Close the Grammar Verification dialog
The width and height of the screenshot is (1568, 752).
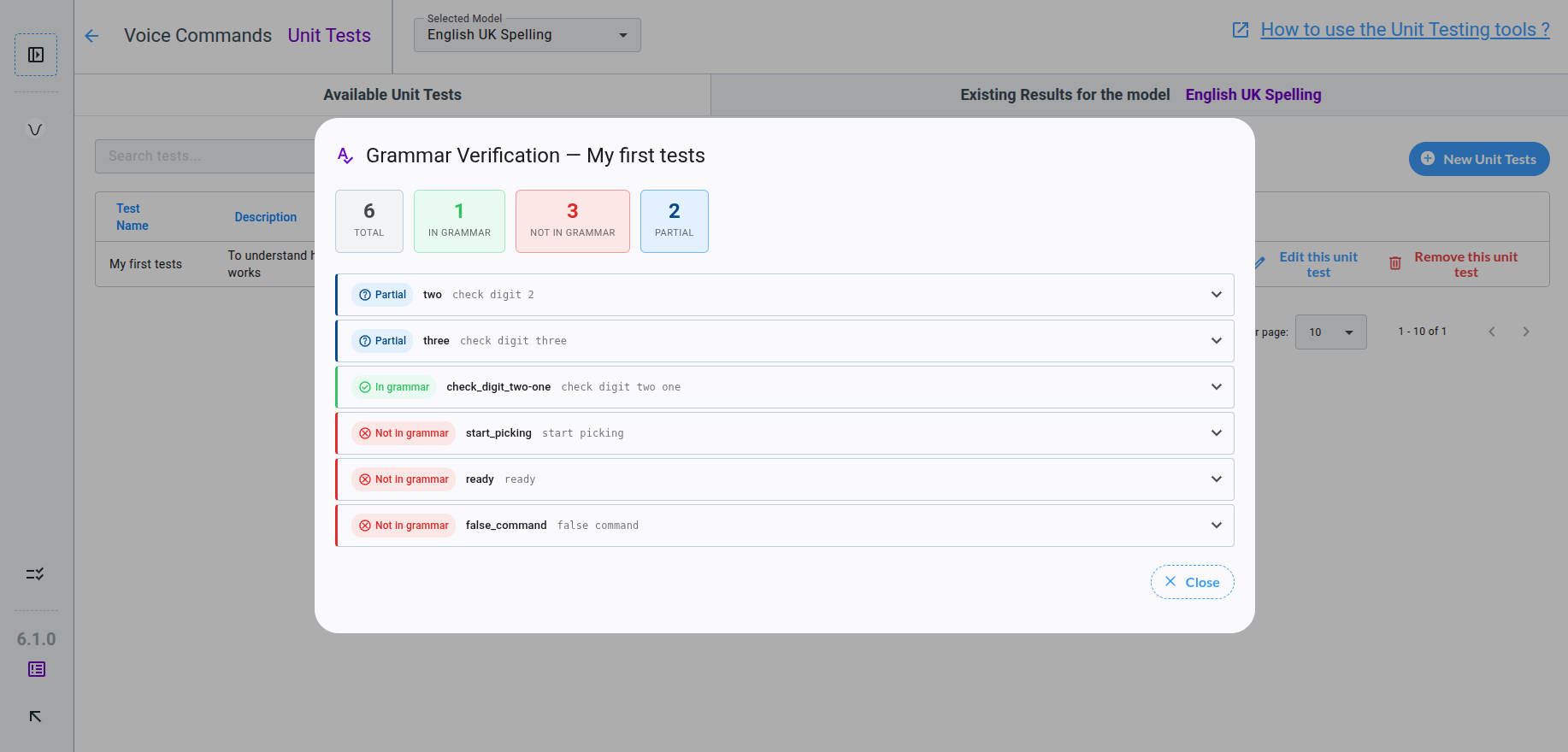tap(1192, 582)
